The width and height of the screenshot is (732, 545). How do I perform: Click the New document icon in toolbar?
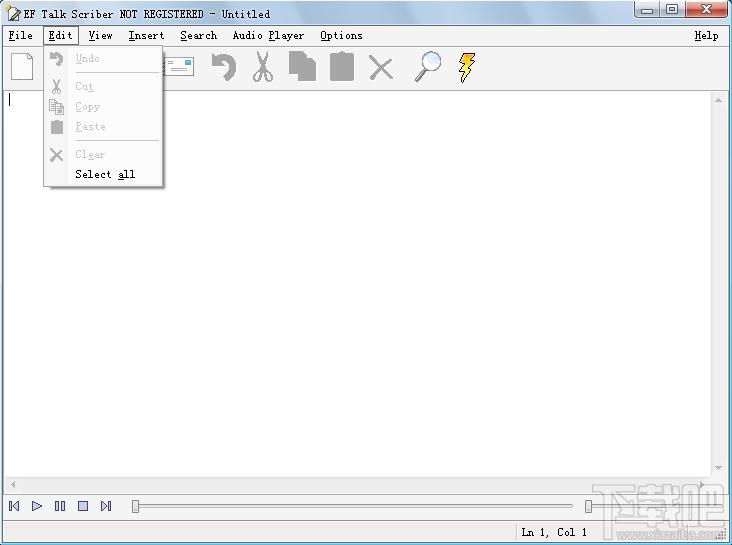click(x=21, y=67)
